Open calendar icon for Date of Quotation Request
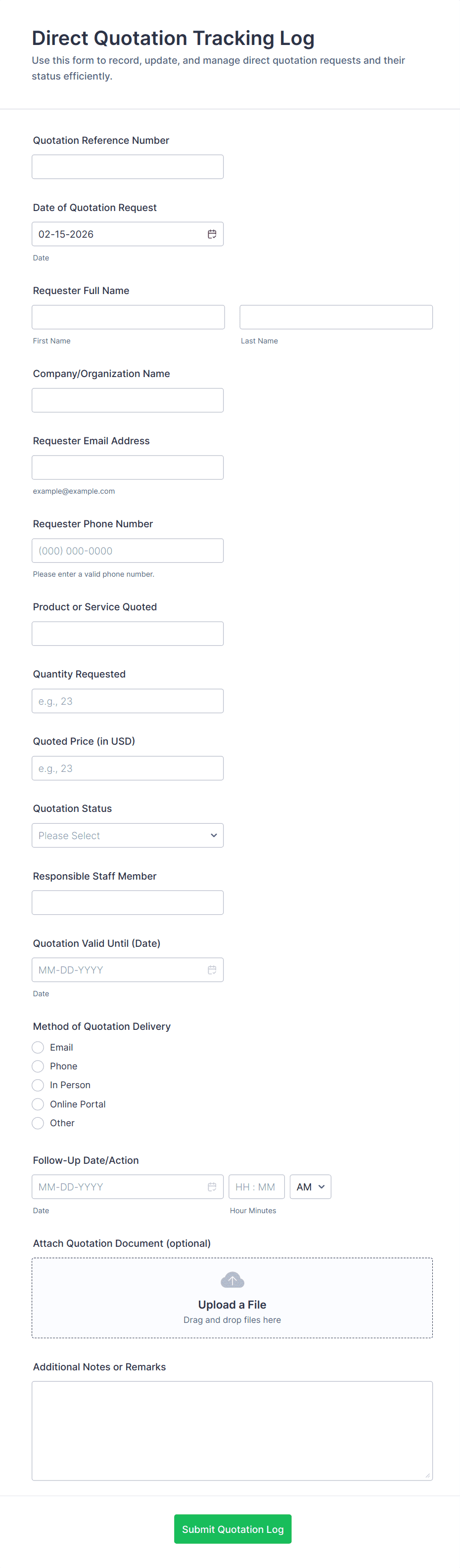 point(212,234)
